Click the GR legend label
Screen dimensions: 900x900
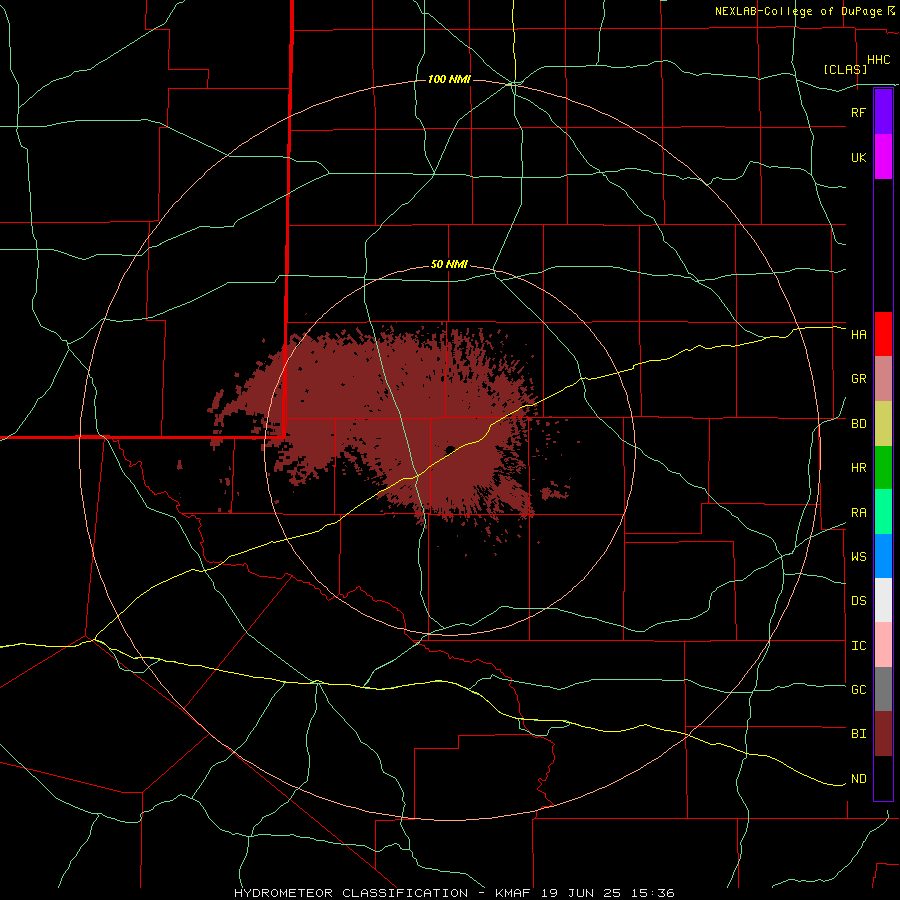pos(858,379)
